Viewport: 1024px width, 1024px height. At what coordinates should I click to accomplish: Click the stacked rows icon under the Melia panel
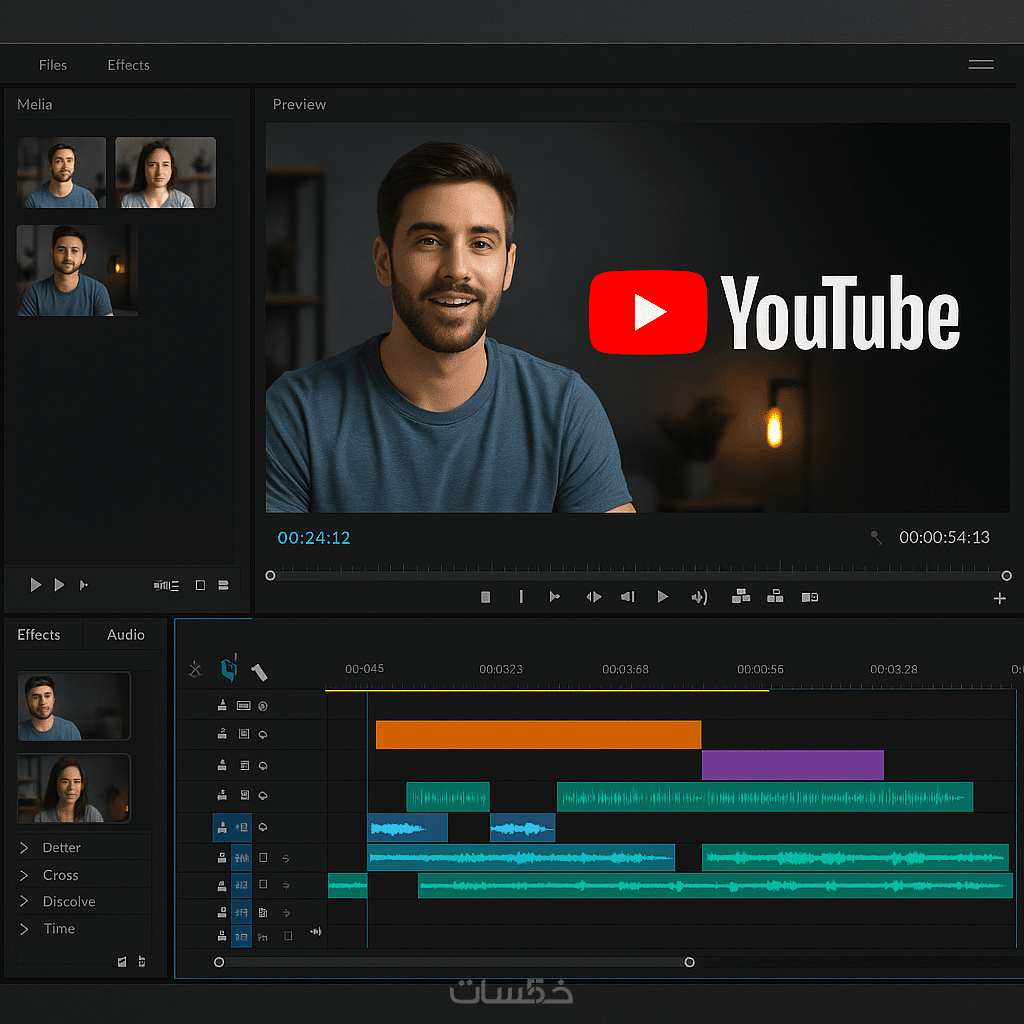coord(223,585)
